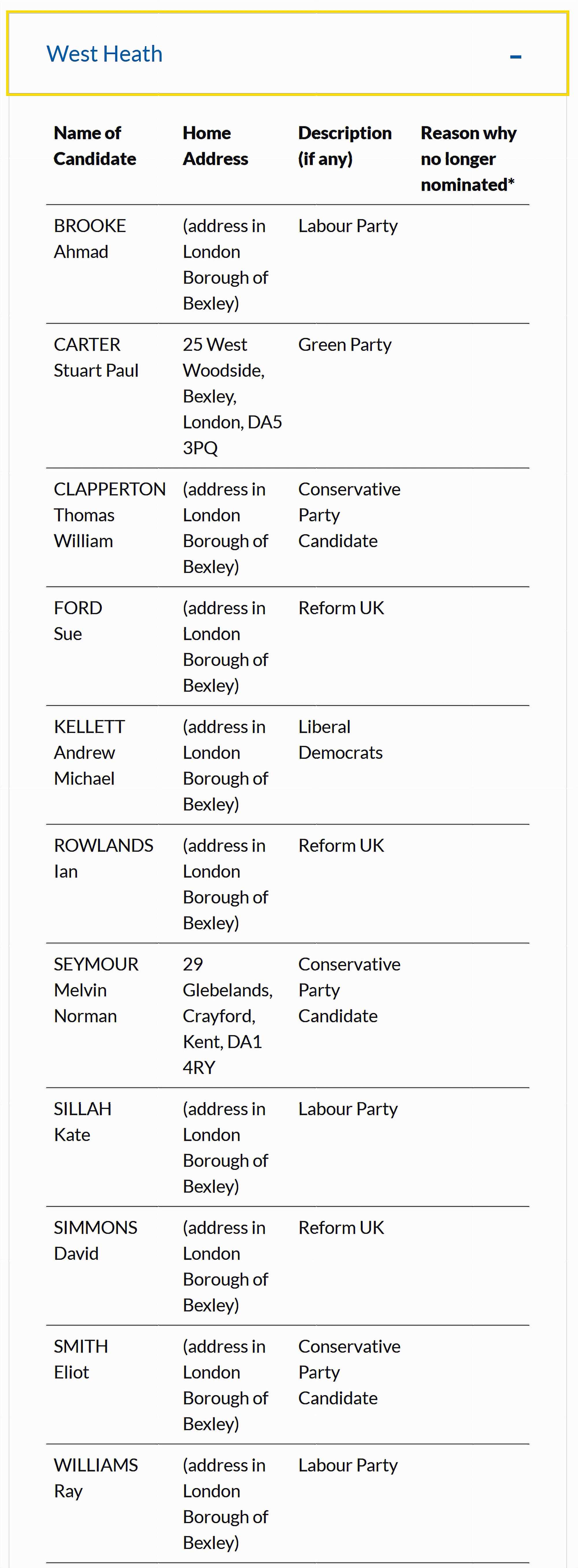The height and width of the screenshot is (1568, 578).
Task: Select SMITH Eliot's Conservative Party description
Action: point(349,1373)
